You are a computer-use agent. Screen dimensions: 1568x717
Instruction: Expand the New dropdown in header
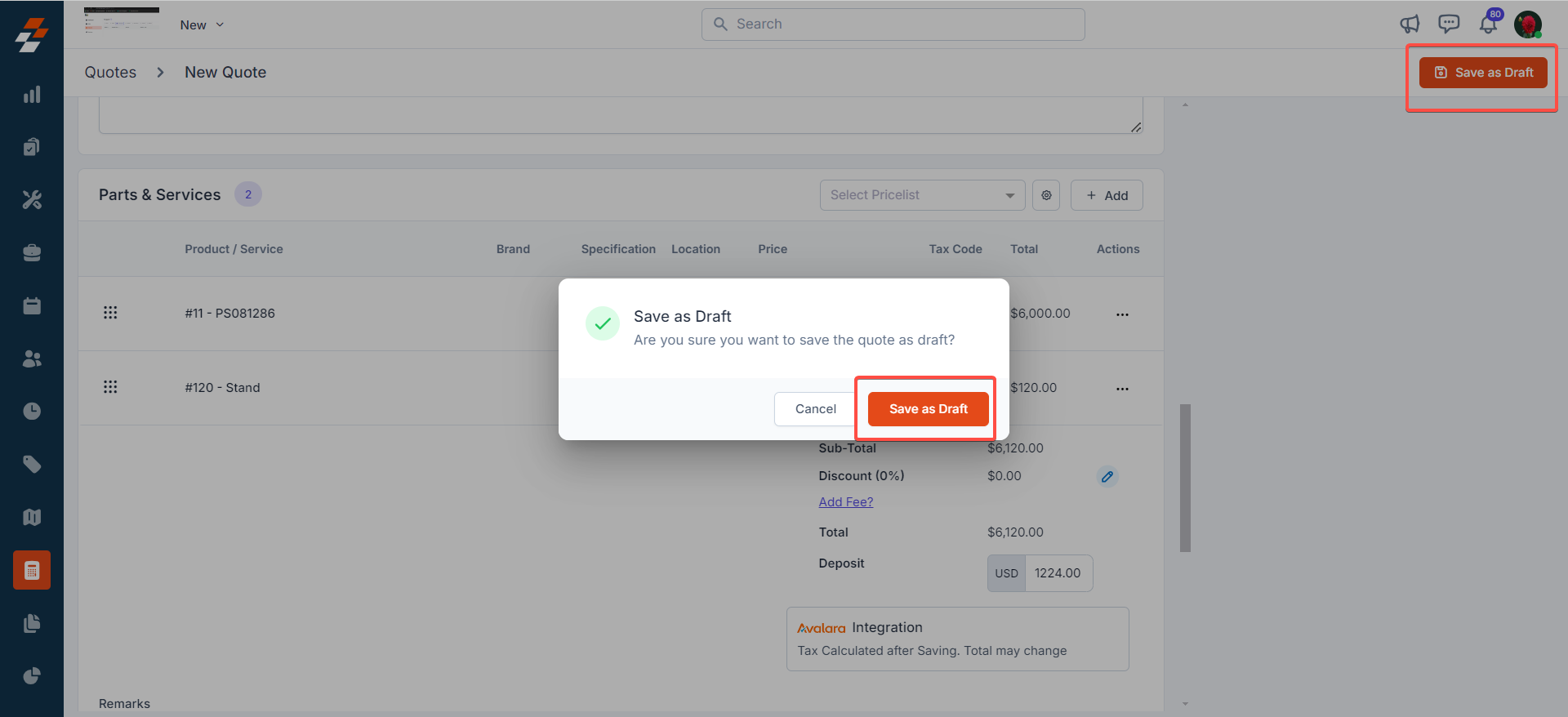click(202, 25)
